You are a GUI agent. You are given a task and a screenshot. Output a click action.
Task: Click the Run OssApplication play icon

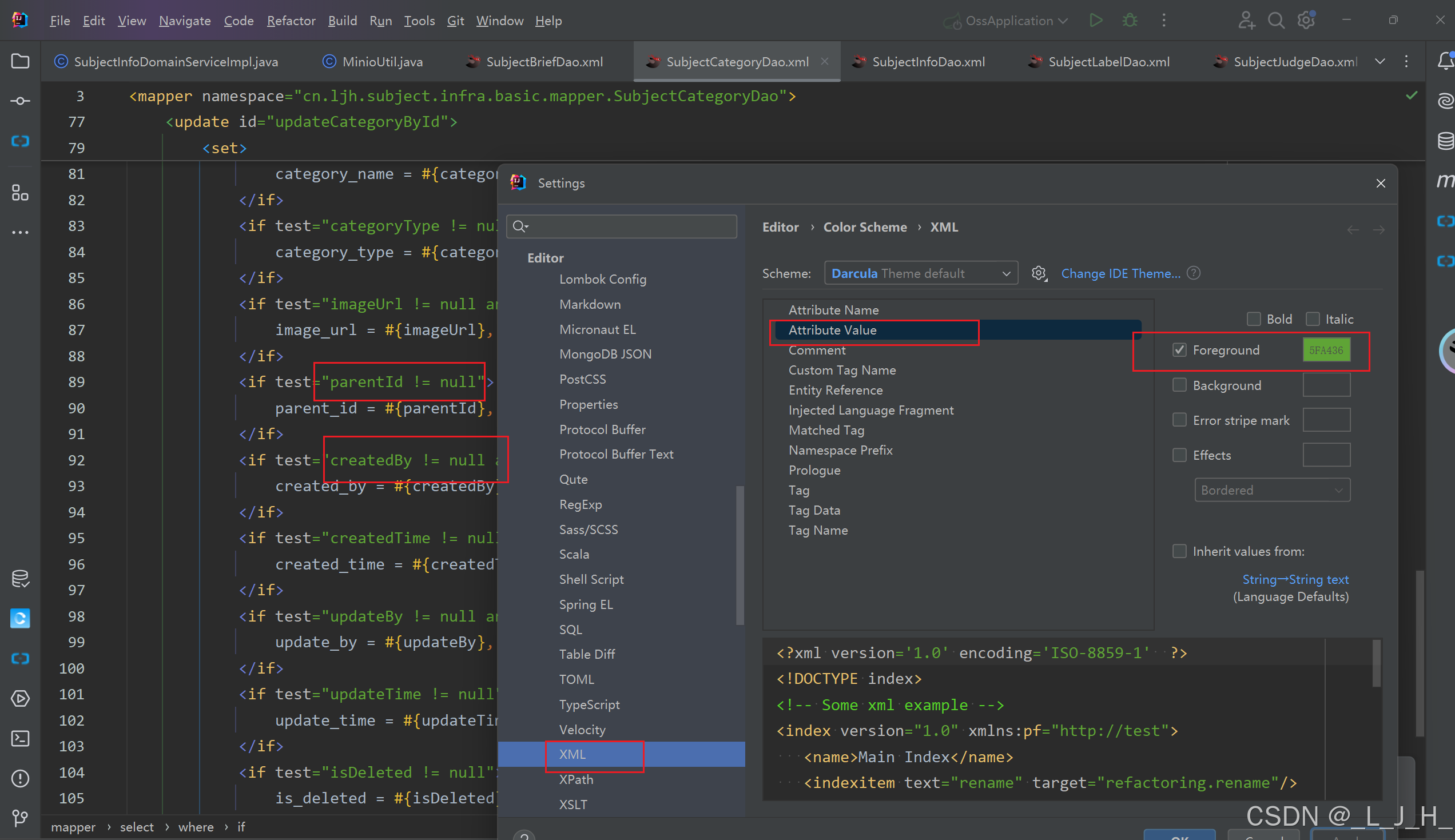pos(1096,21)
